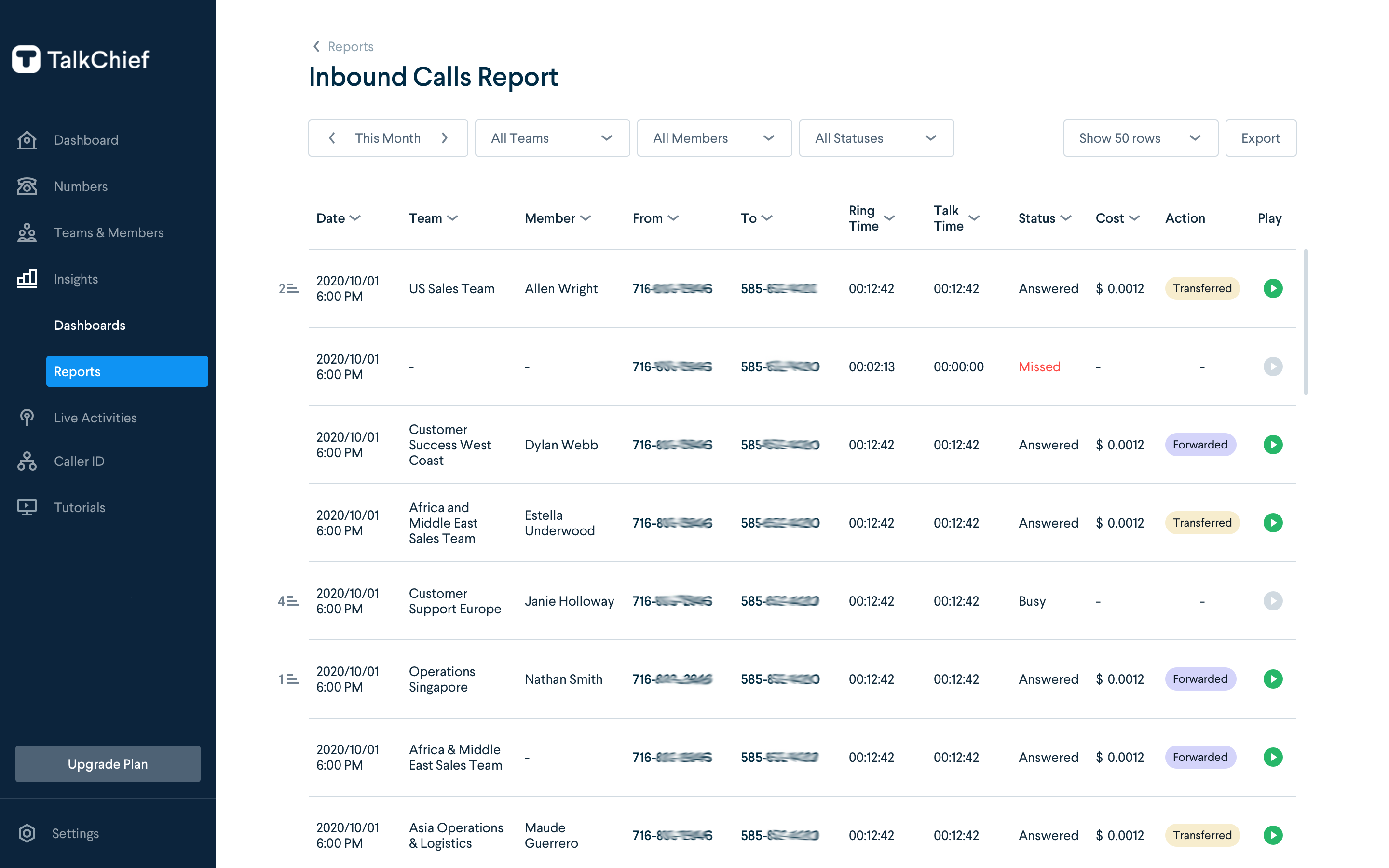1389x868 pixels.
Task: Play Dylan Webb's call recording
Action: click(x=1273, y=444)
